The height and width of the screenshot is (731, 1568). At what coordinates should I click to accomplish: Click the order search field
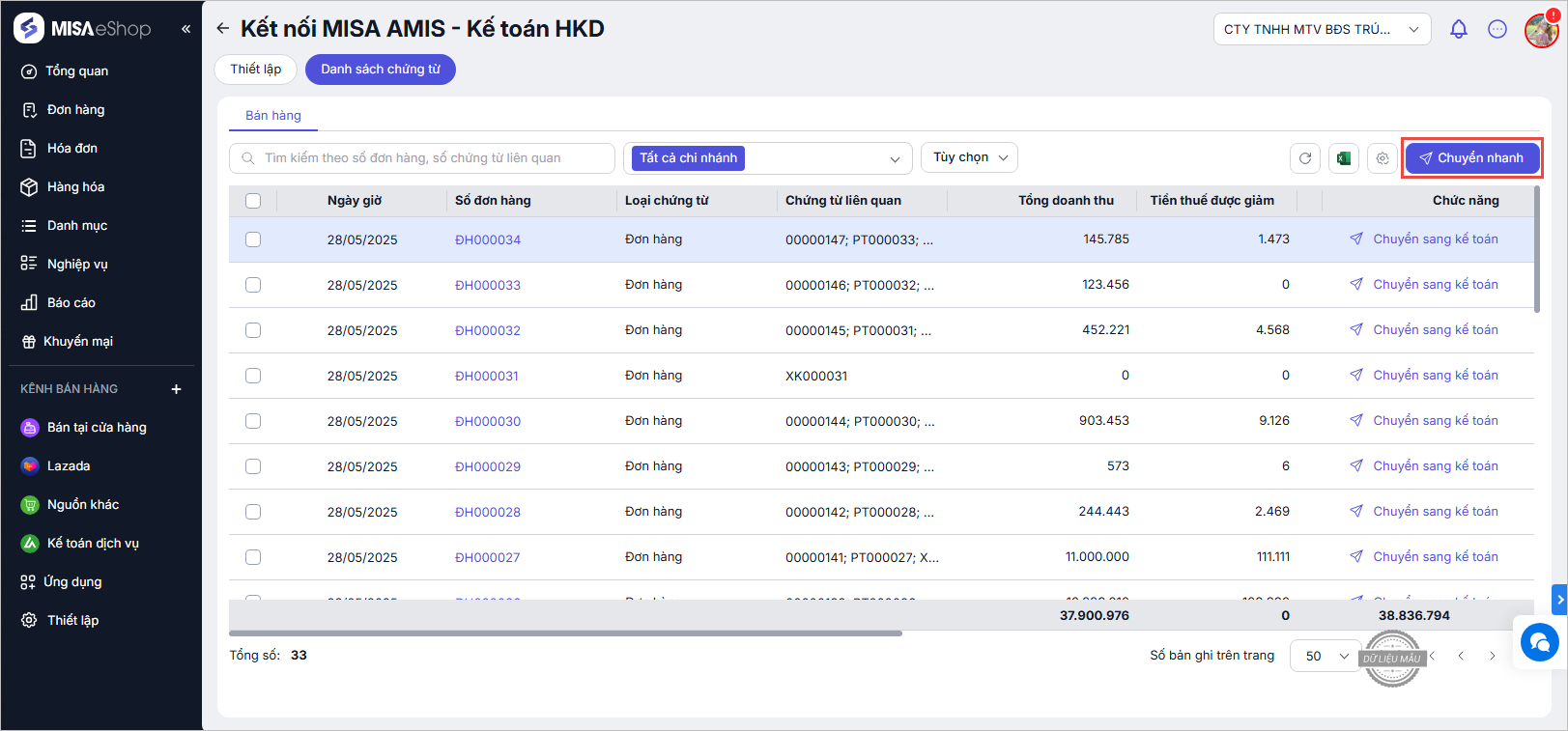[422, 158]
